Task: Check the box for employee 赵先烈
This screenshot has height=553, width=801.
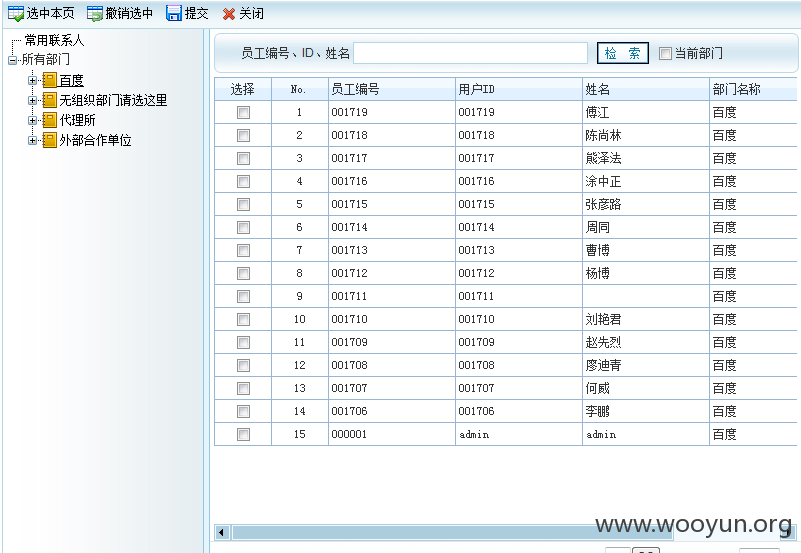Action: point(243,342)
